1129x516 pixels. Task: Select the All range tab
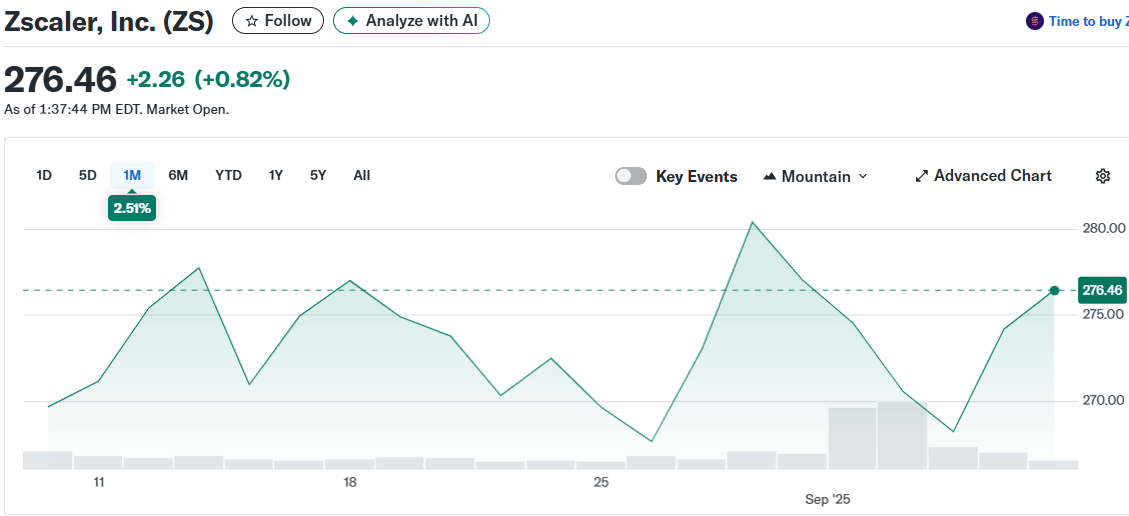click(362, 176)
